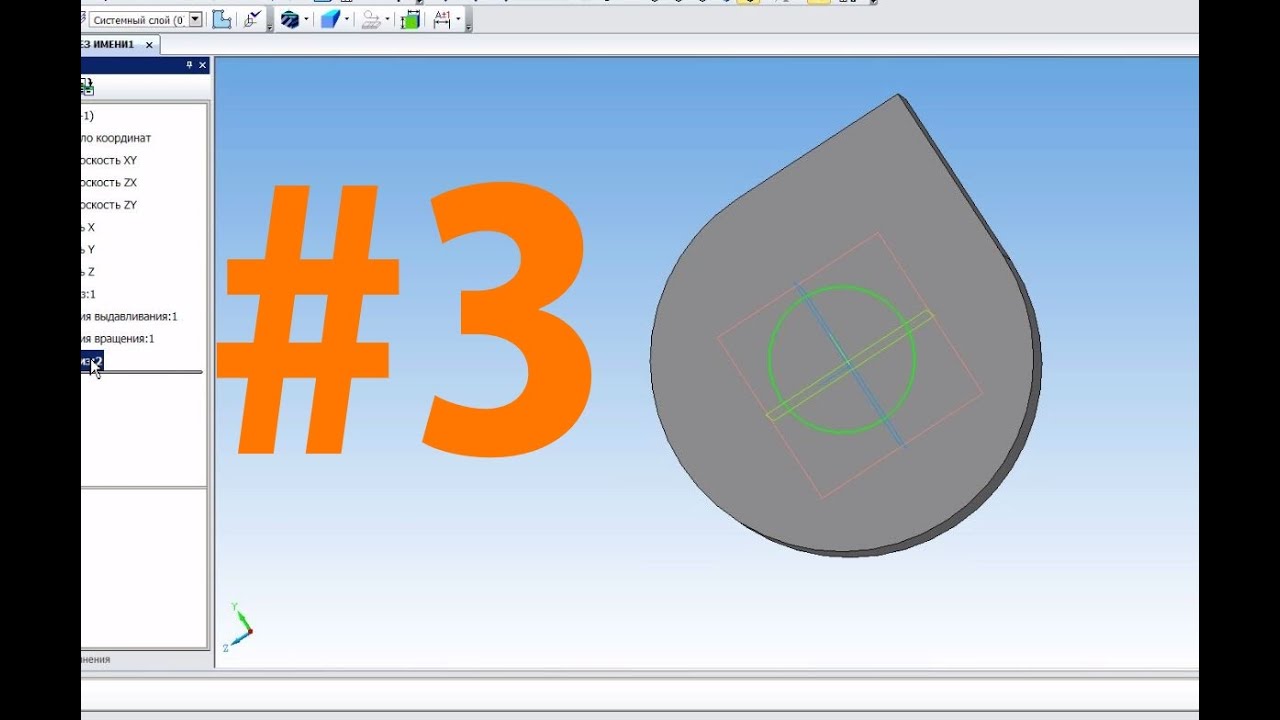Pin the model tree panel
The image size is (1280, 720).
(x=189, y=65)
